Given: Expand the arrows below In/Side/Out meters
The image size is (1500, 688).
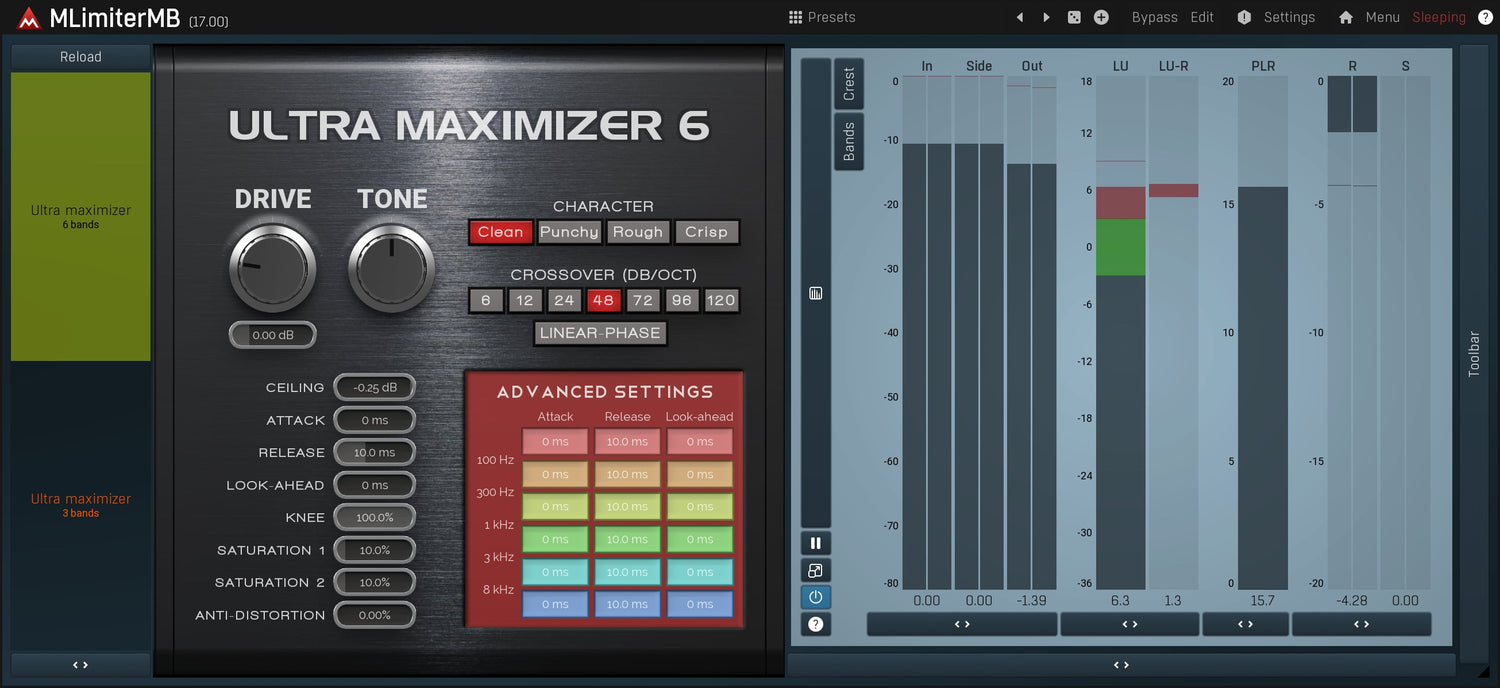Looking at the screenshot, I should (962, 624).
